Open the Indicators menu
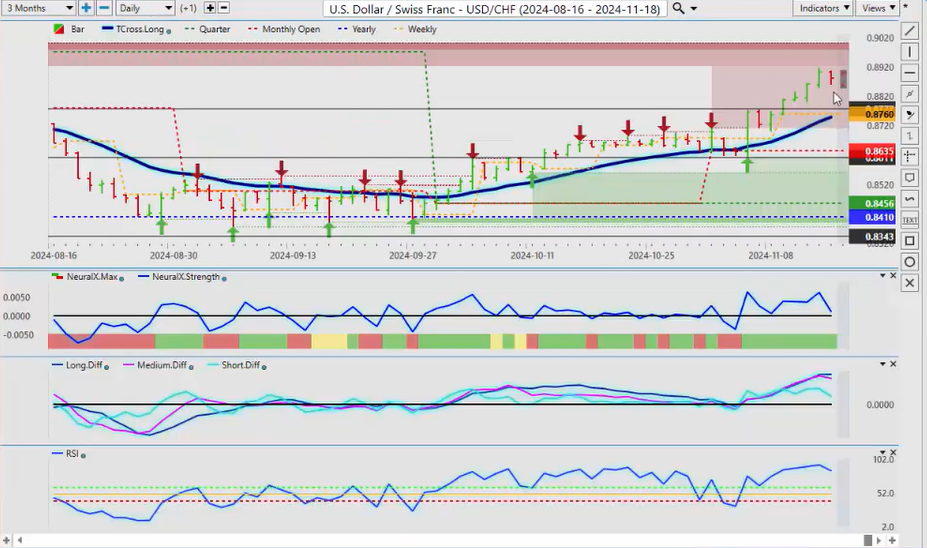 click(823, 8)
